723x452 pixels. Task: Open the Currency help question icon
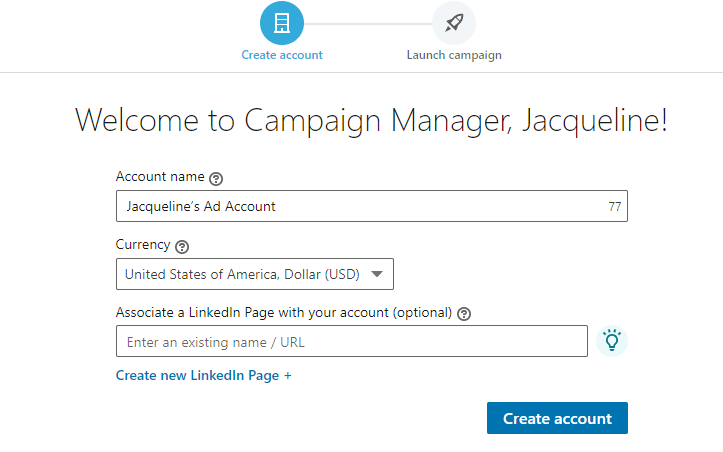pos(182,247)
